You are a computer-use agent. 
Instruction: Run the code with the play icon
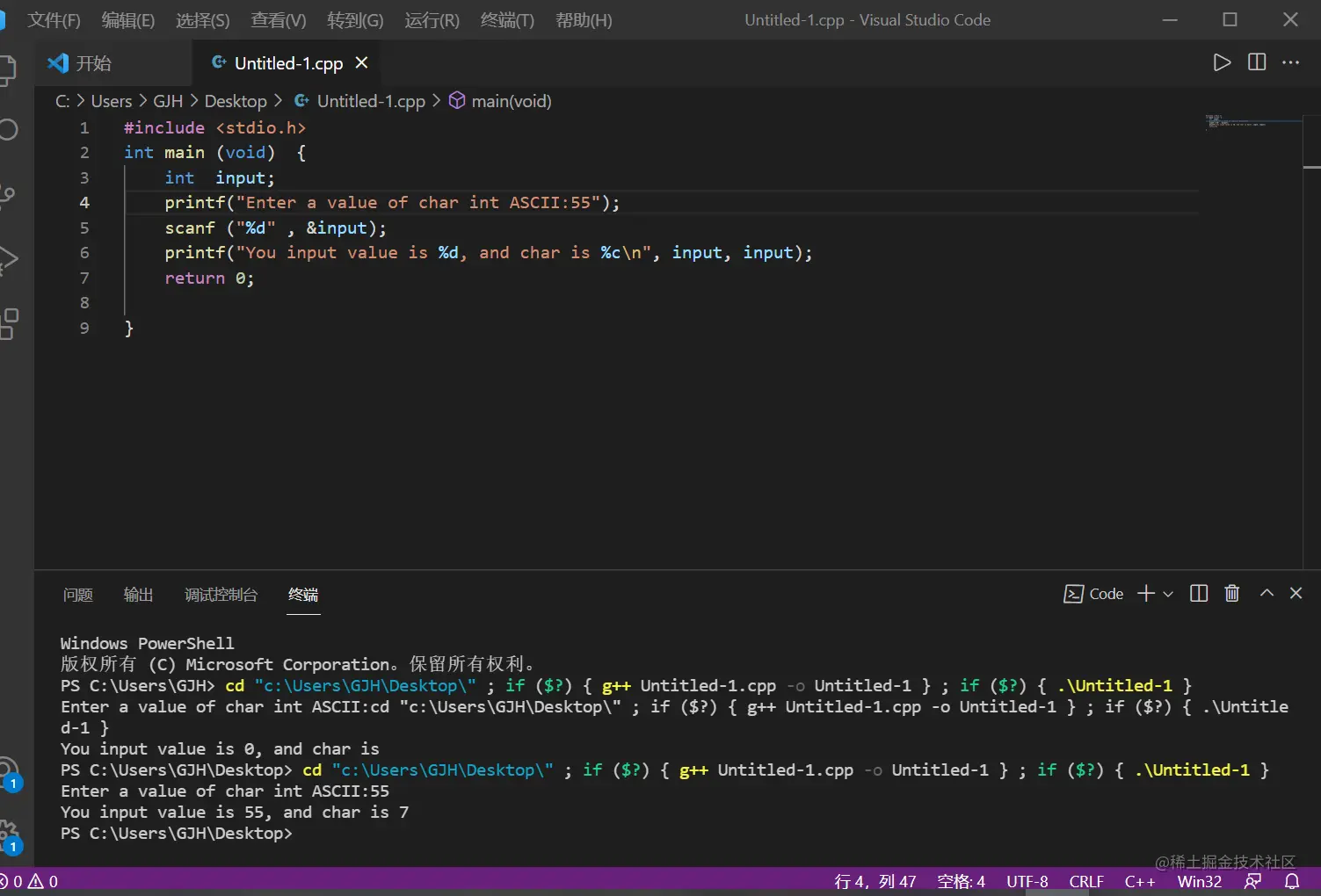pos(1222,62)
